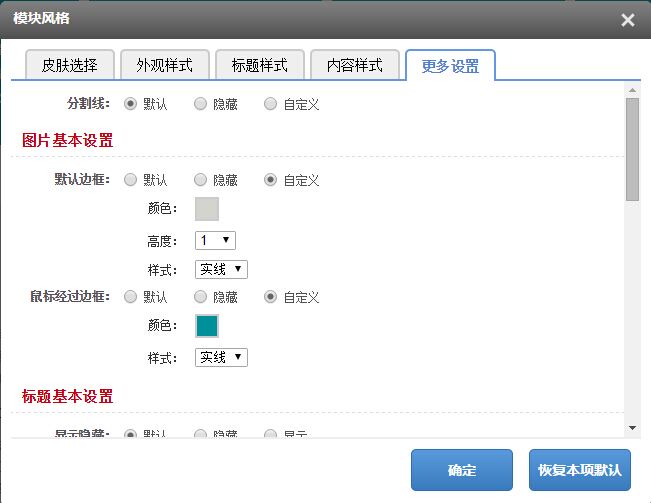Expand the 样式 dropdown under 默认边框

pyautogui.click(x=221, y=269)
